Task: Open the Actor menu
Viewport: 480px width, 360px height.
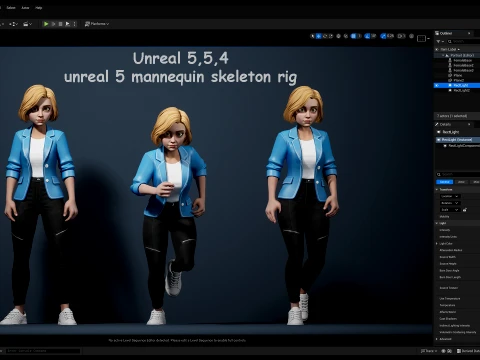Action: coord(25,7)
